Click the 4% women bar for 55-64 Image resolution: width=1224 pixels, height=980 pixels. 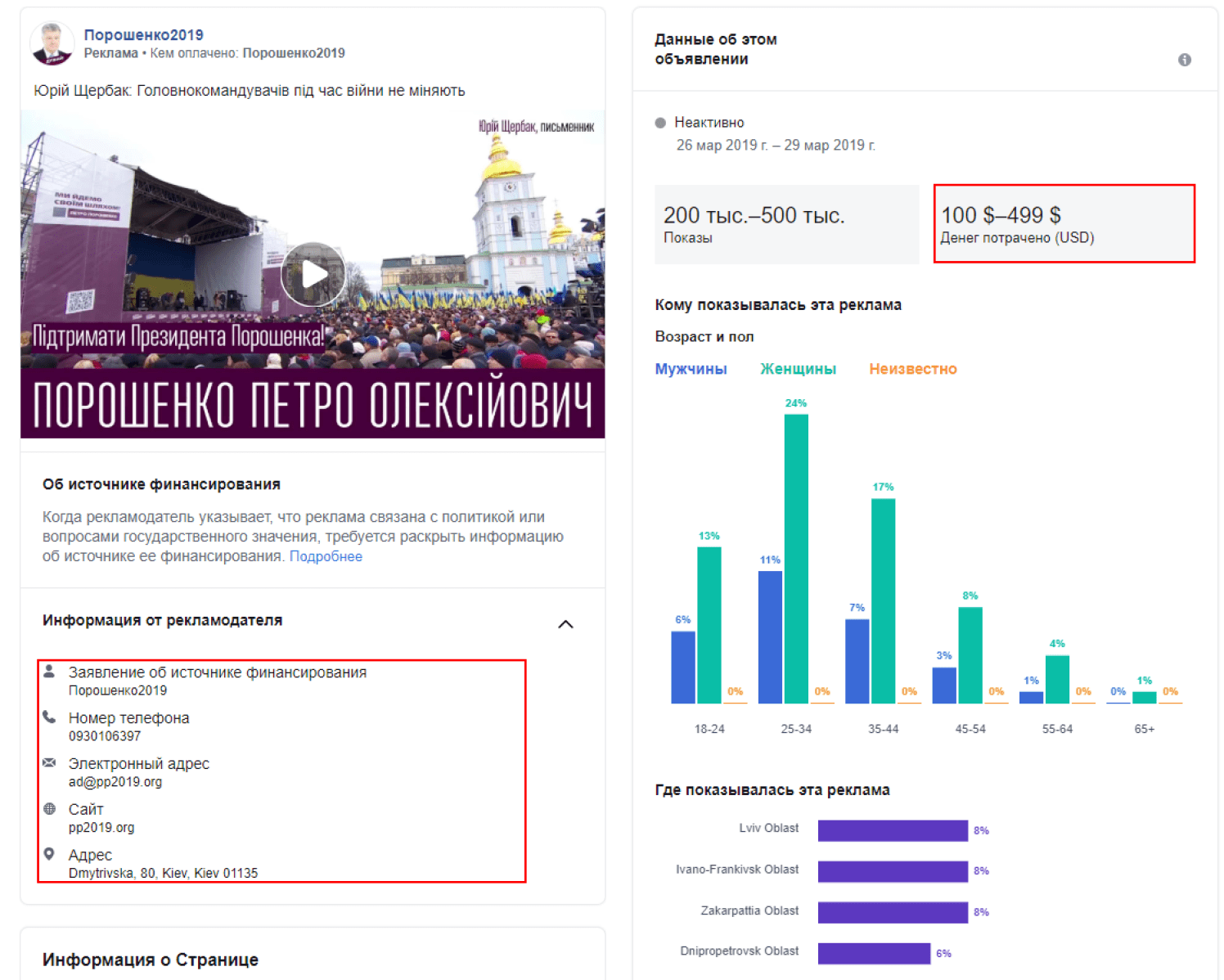1057,679
